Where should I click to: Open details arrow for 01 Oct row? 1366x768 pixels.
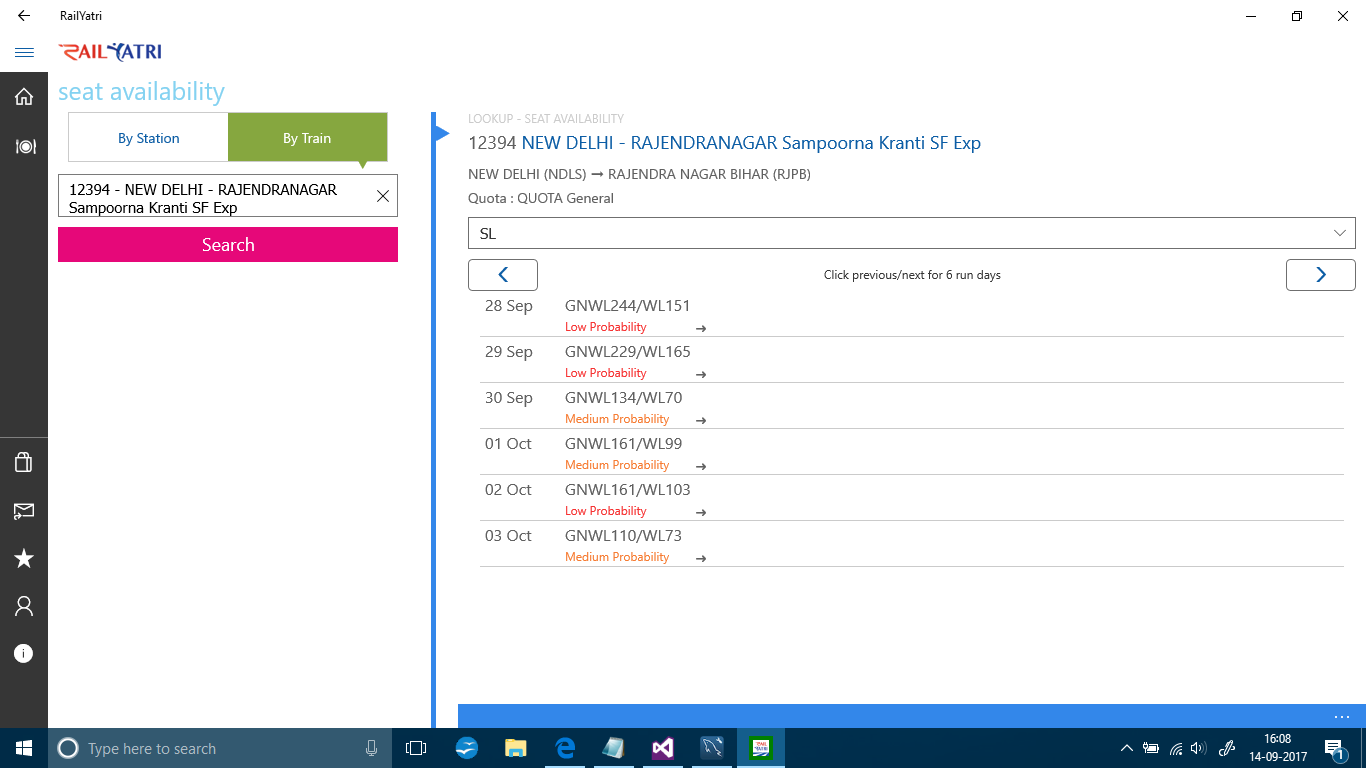[x=701, y=466]
